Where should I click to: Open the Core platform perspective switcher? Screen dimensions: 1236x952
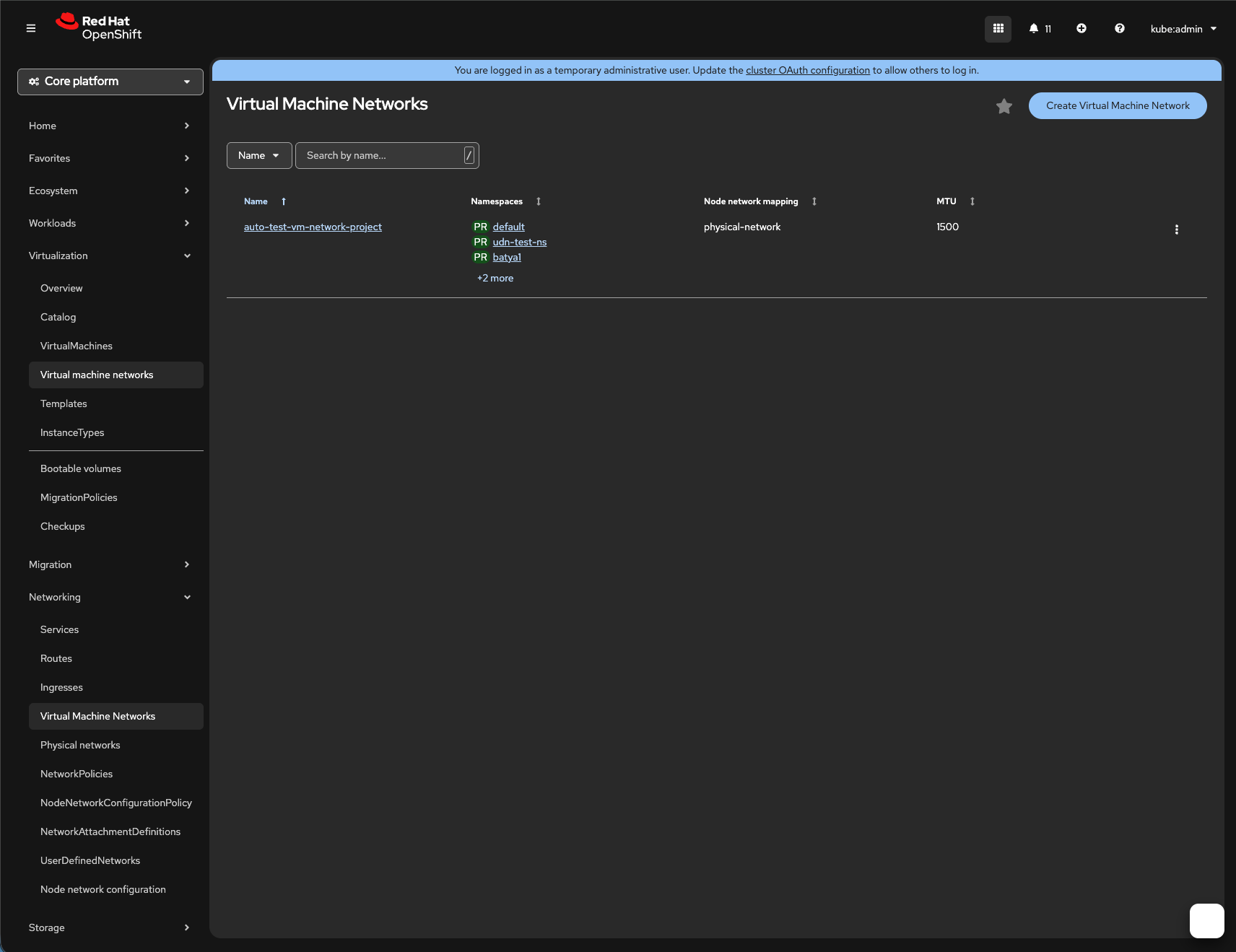tap(110, 82)
